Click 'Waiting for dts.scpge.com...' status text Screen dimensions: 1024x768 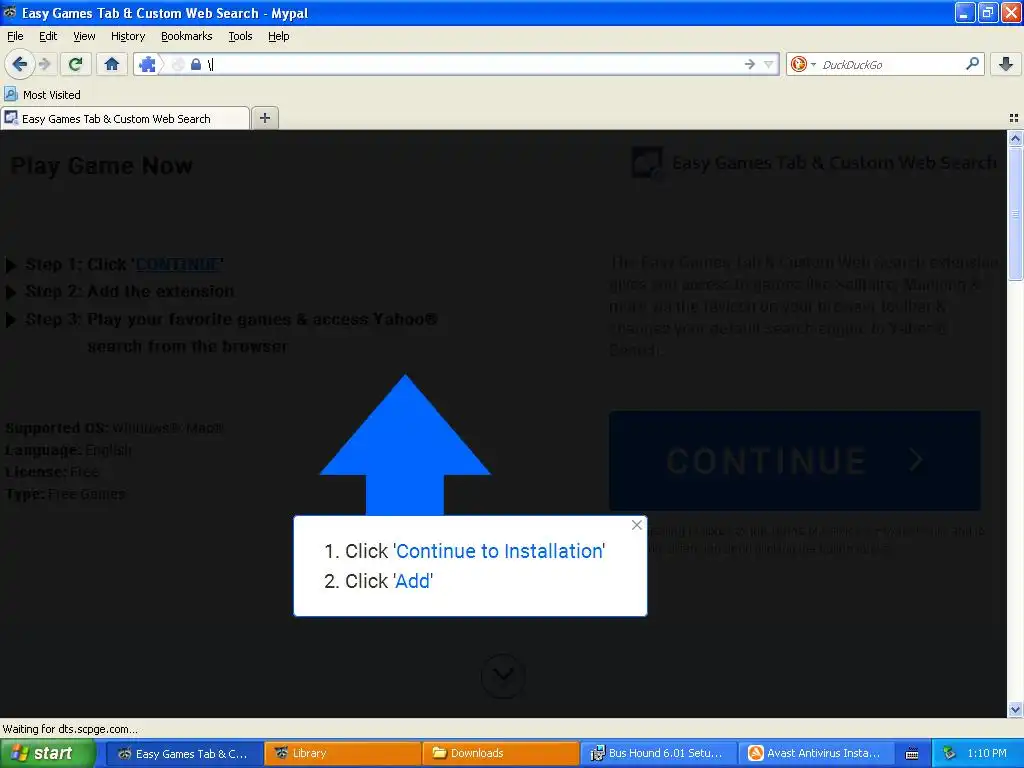point(70,729)
